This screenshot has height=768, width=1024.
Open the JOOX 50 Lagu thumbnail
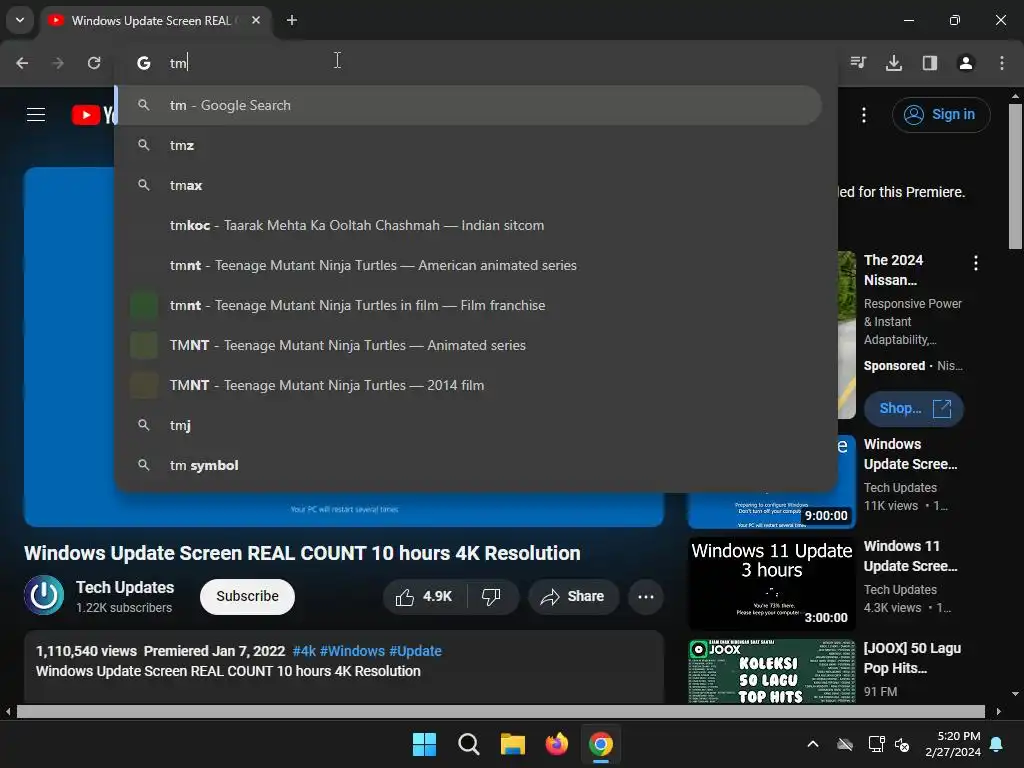click(772, 671)
